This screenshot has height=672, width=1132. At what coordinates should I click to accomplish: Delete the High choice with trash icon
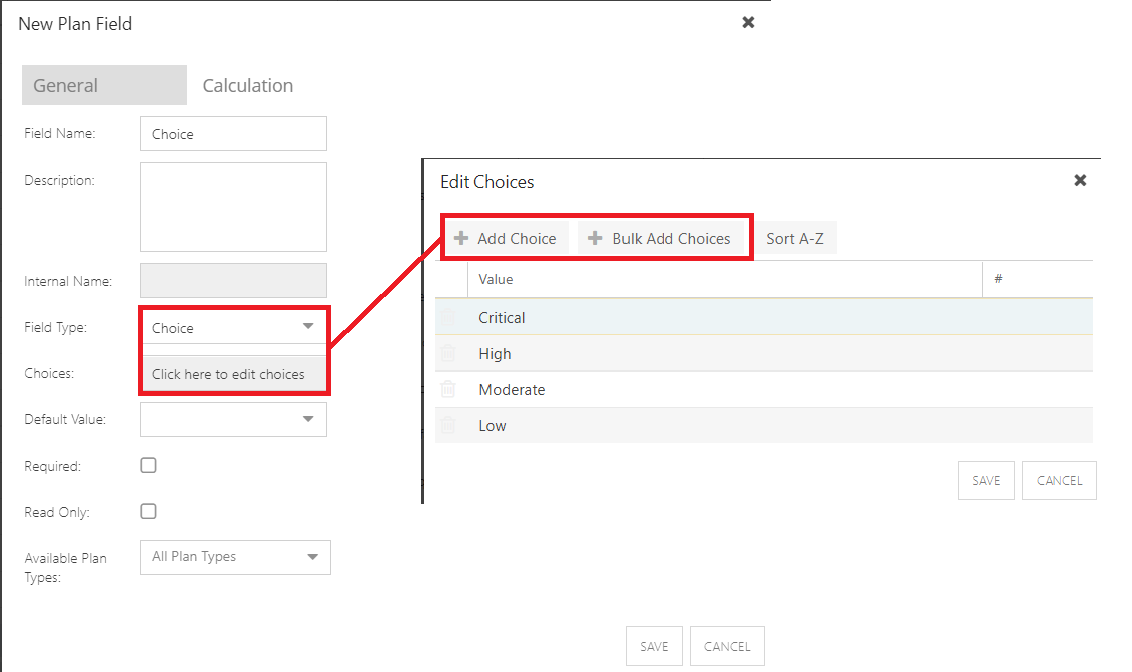pos(448,353)
